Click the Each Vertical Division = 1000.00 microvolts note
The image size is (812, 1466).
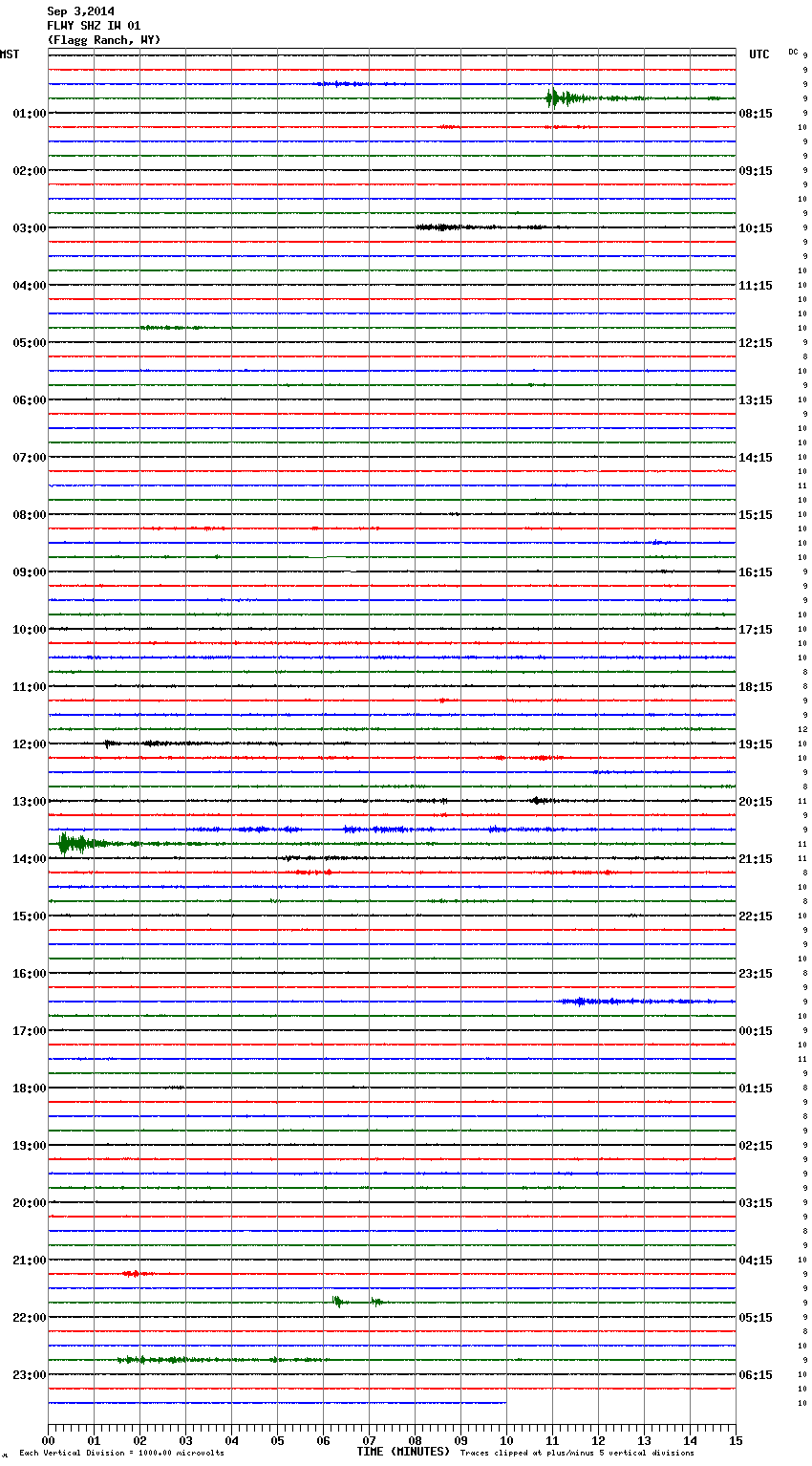pyautogui.click(x=121, y=1453)
